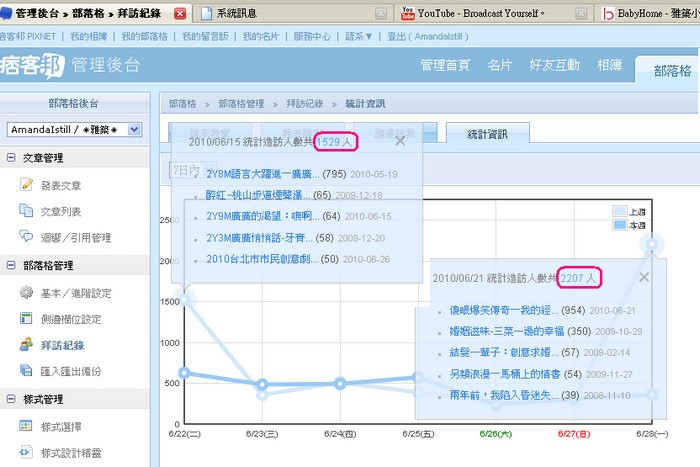700x467 pixels.
Task: Click the 系統訊息 tab page icon
Action: coord(206,13)
